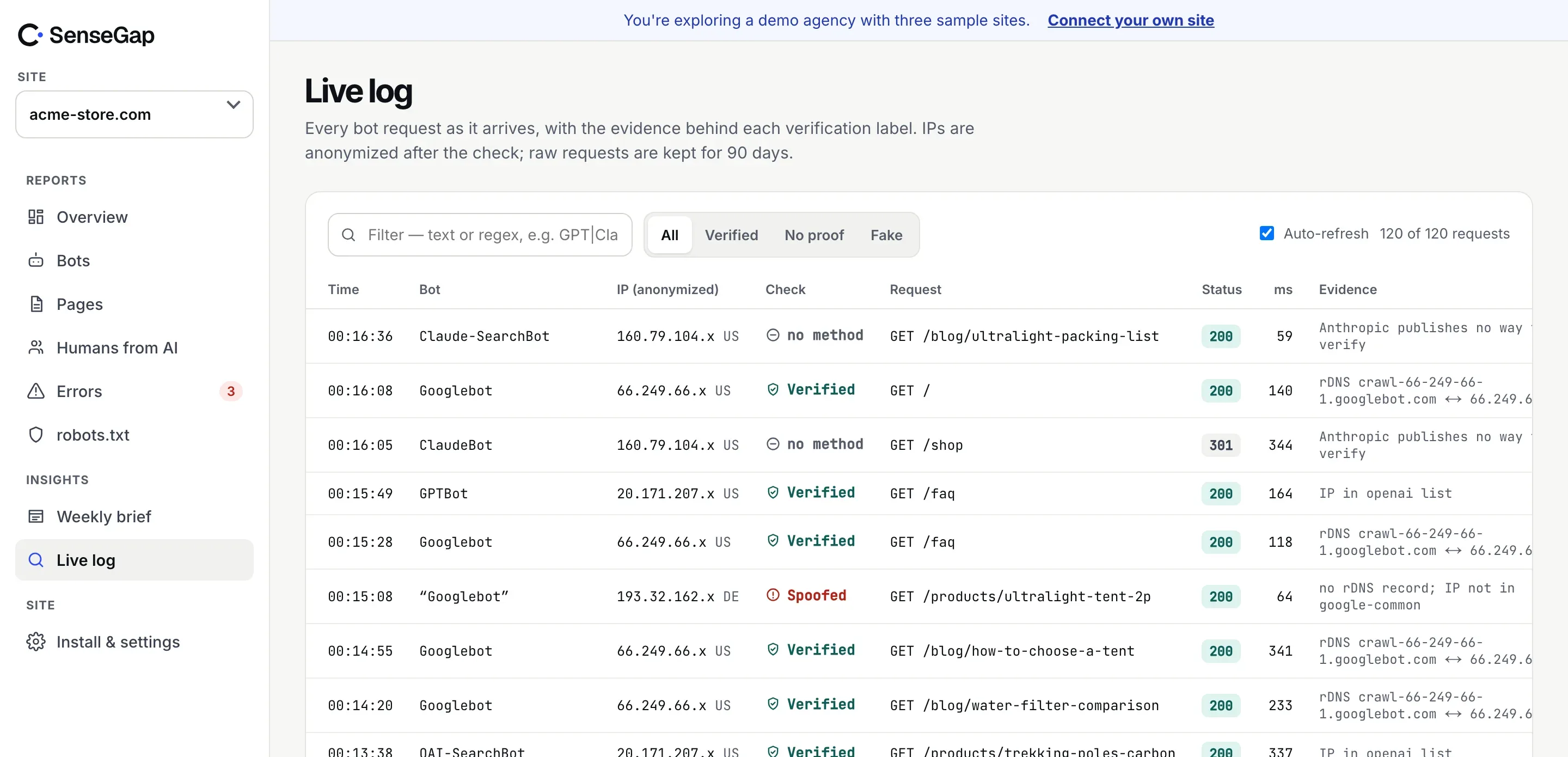The image size is (1568, 757).
Task: Click spoofed alert icon in 00:15:08 row
Action: point(773,595)
